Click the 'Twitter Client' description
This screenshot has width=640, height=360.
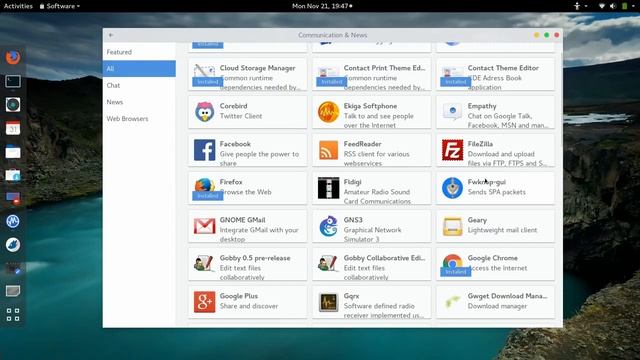(x=241, y=116)
